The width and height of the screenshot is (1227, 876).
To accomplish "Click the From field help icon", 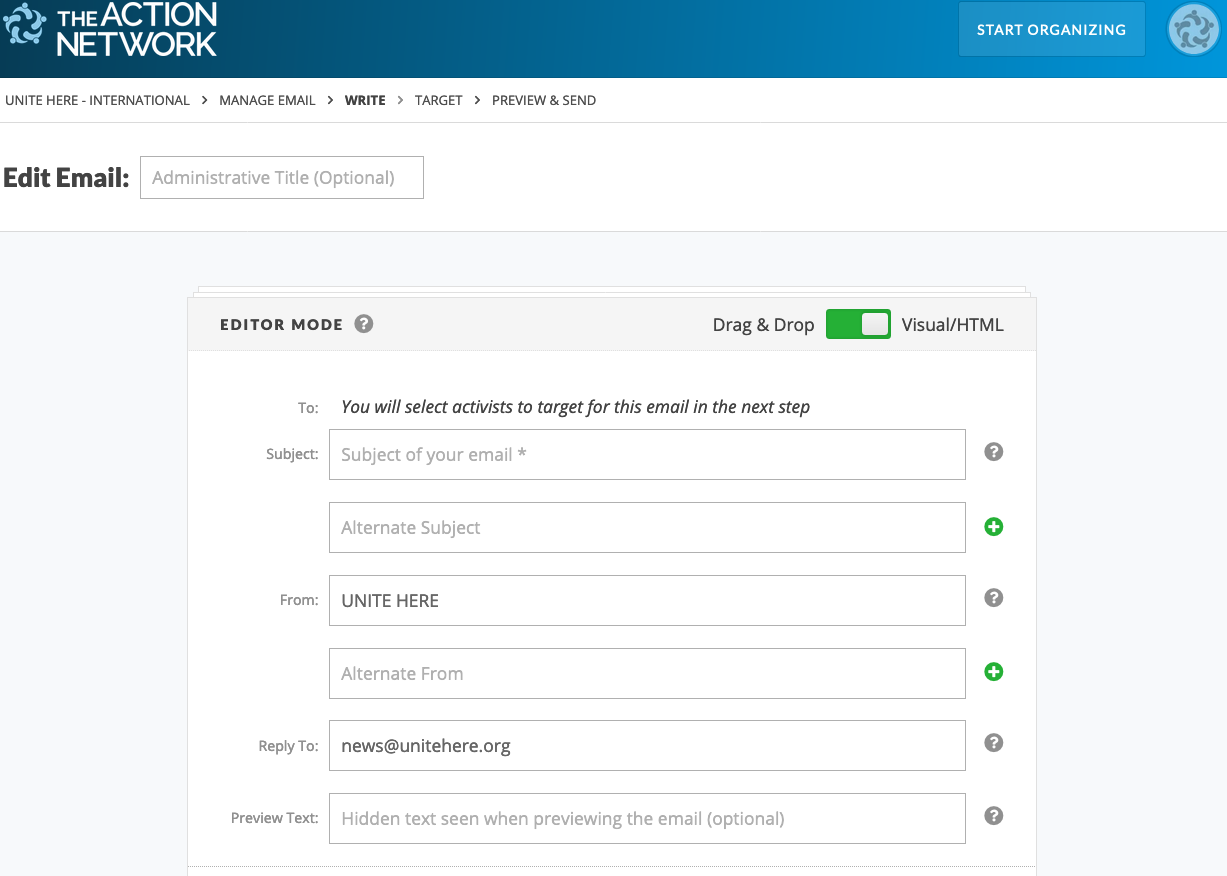I will [x=993, y=598].
